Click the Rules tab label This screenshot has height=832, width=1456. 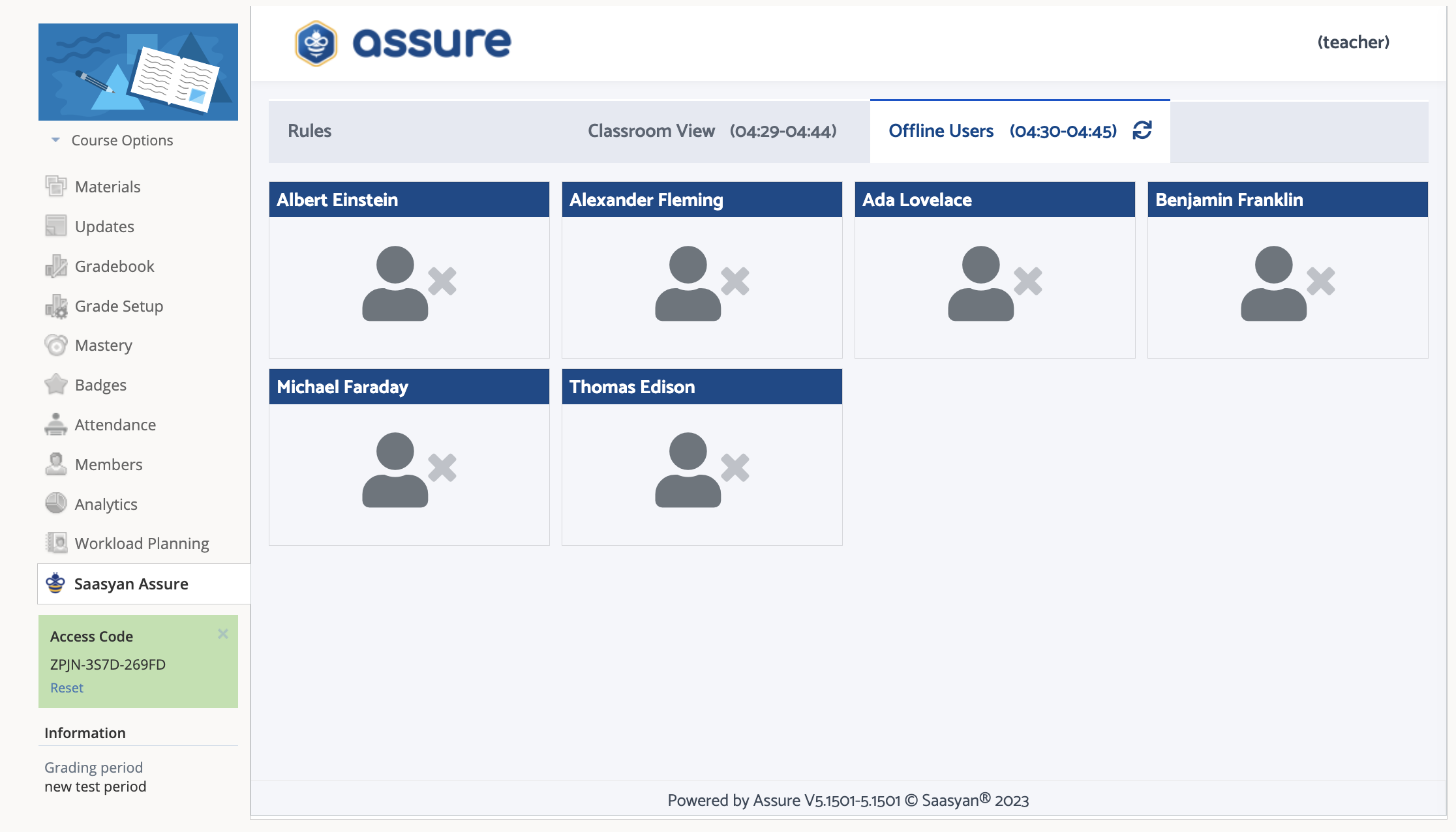click(308, 131)
